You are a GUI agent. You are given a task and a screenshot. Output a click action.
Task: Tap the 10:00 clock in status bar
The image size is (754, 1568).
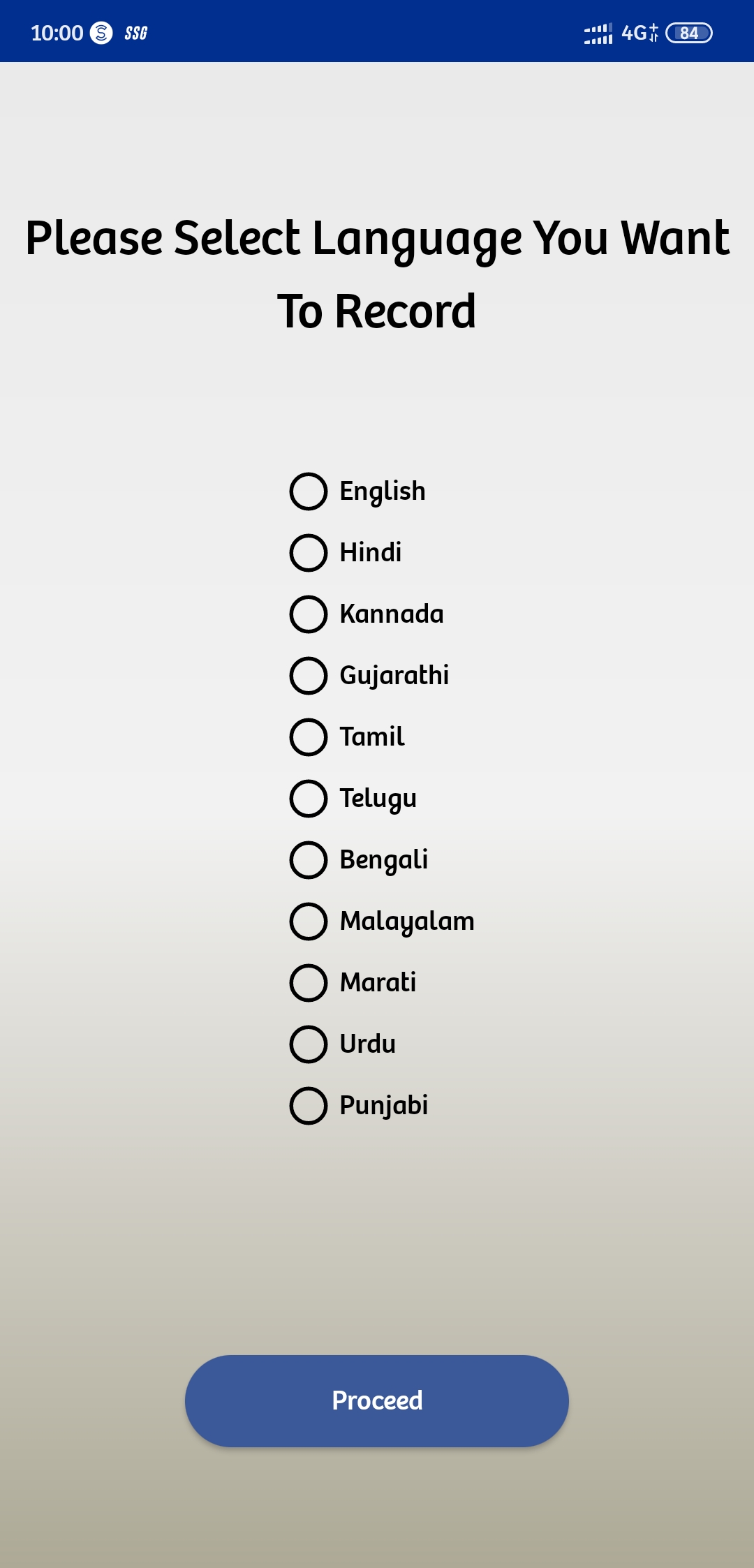tap(57, 33)
